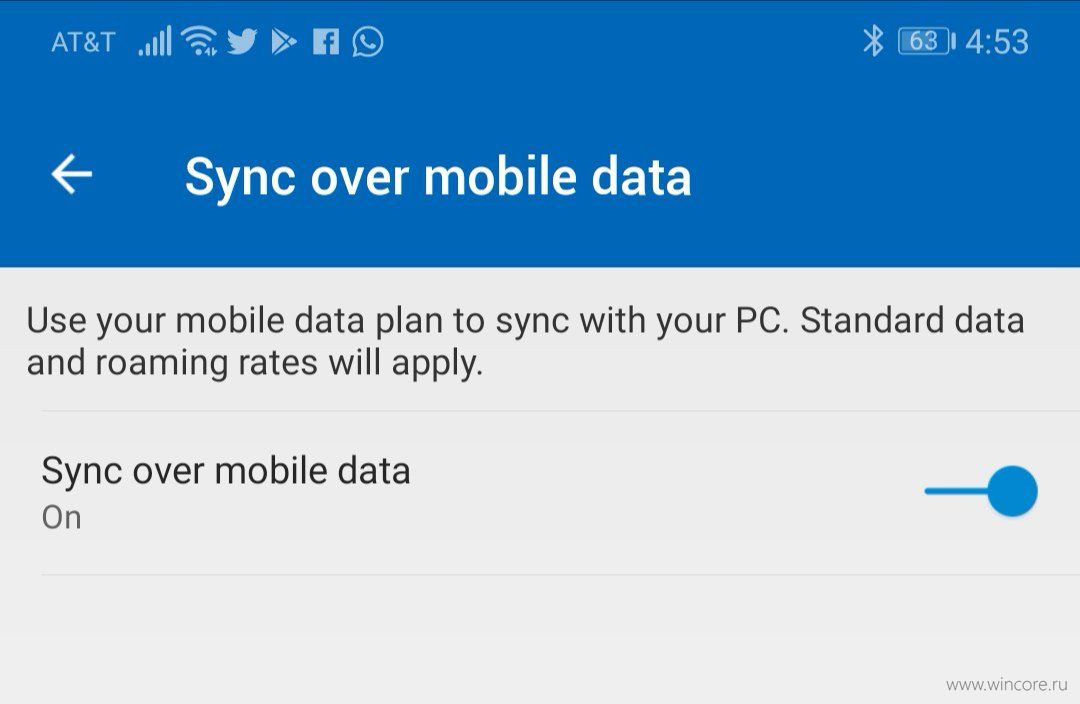Screen dimensions: 1080x704
Task: Tap the Twitter notification icon
Action: pyautogui.click(x=242, y=41)
